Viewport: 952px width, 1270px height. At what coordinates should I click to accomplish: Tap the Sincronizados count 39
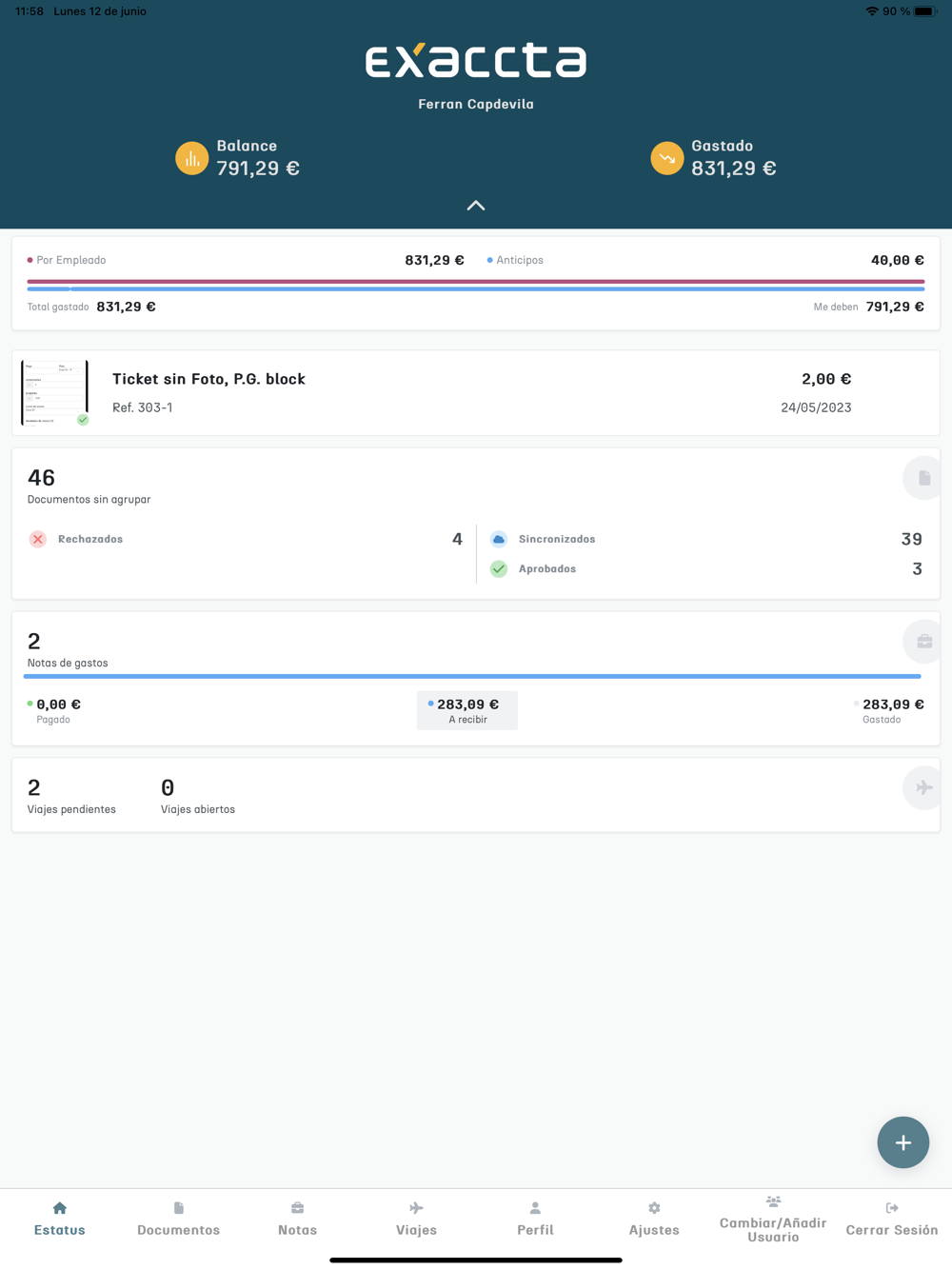click(911, 539)
